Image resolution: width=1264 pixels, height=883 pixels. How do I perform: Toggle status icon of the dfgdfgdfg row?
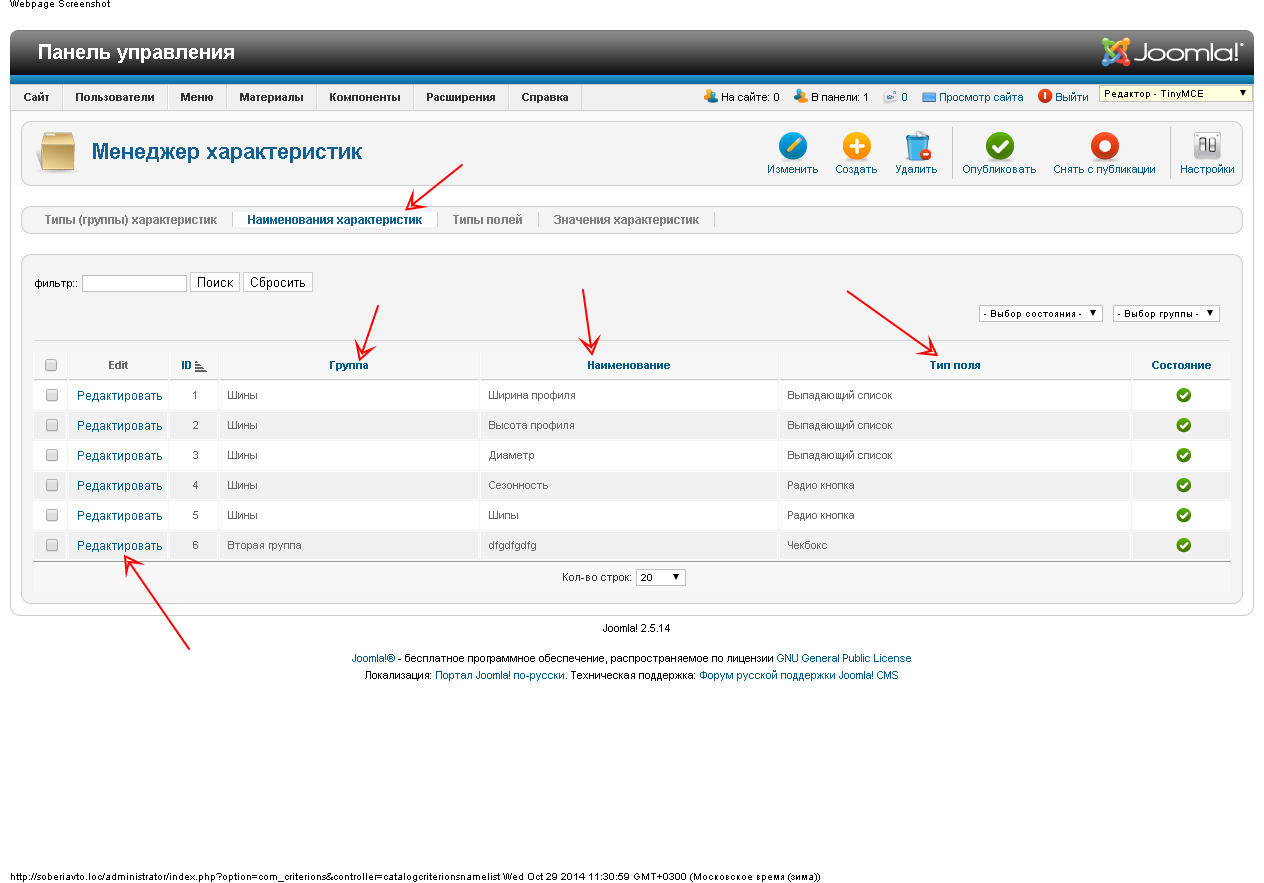coord(1183,545)
